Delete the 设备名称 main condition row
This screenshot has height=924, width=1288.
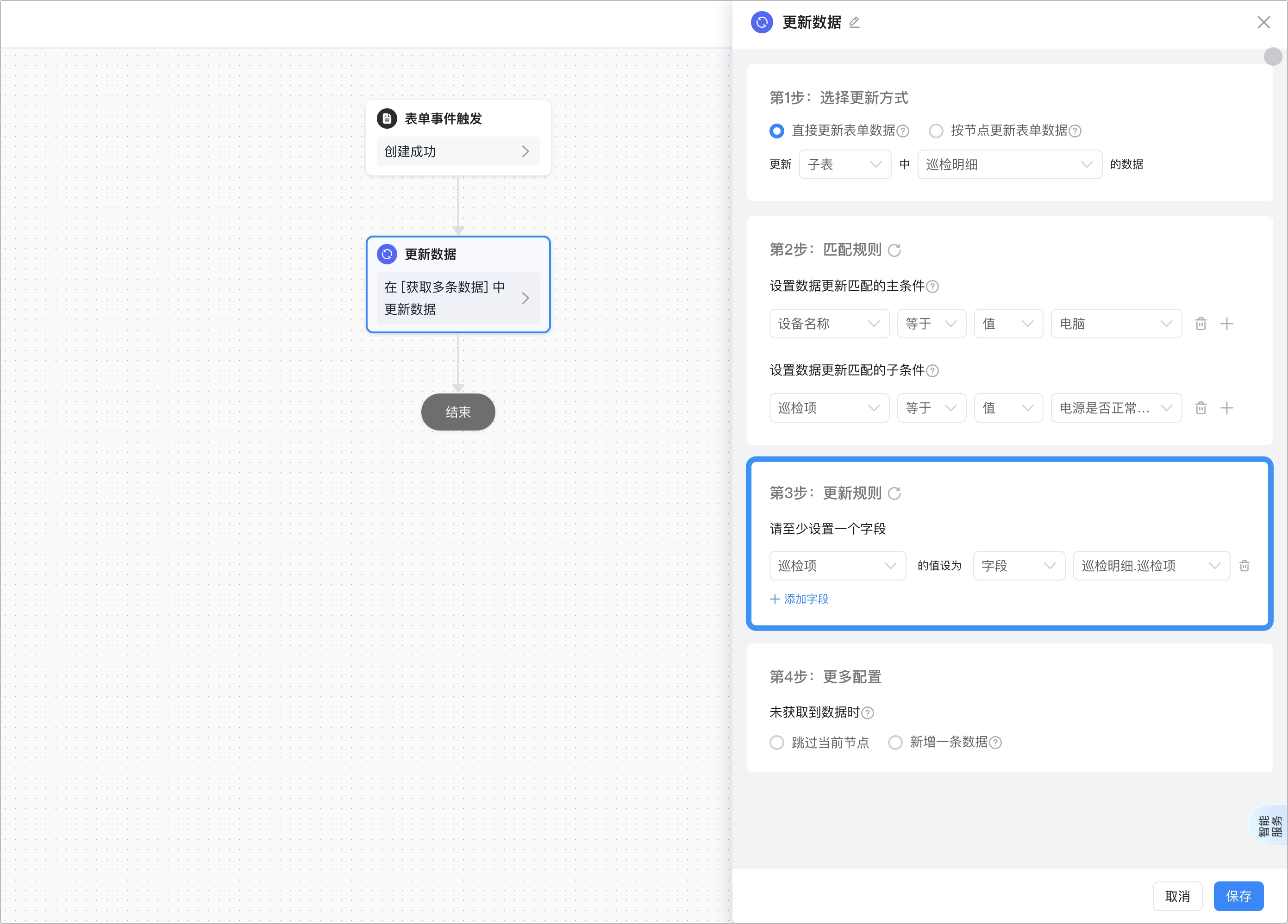tap(1200, 324)
